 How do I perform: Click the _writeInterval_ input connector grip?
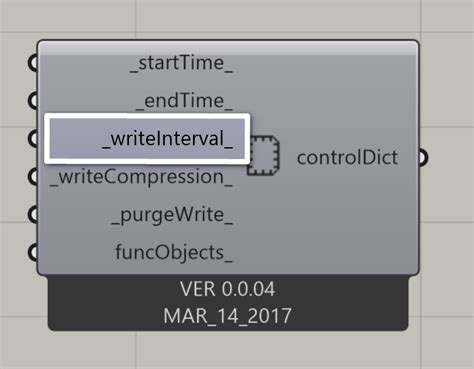pyautogui.click(x=33, y=139)
